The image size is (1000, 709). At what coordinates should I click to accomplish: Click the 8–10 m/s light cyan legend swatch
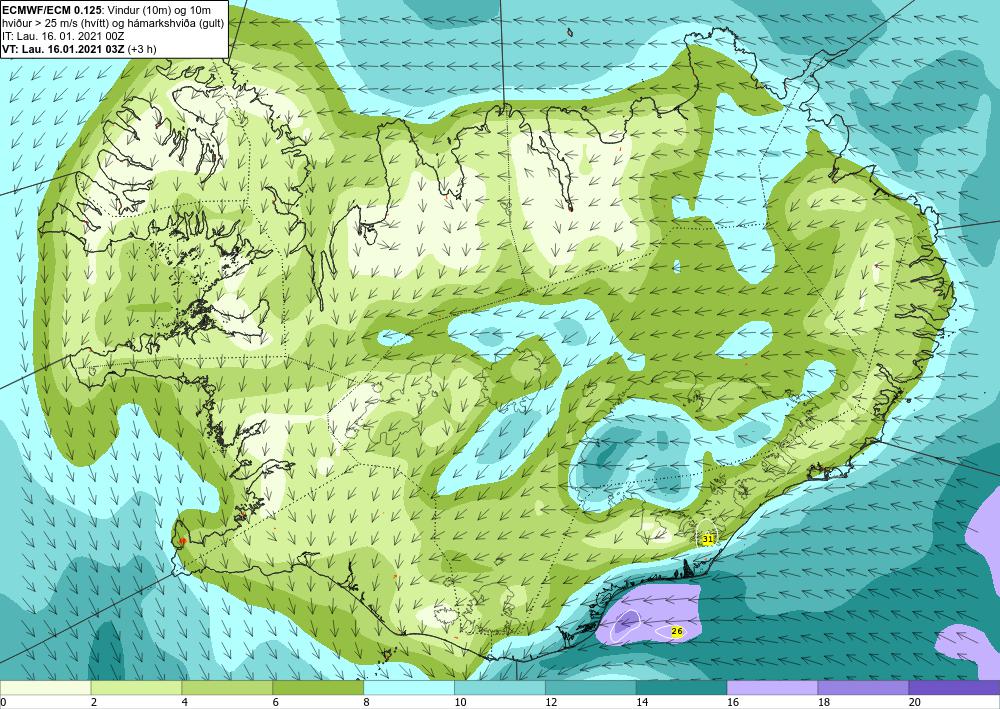point(409,687)
